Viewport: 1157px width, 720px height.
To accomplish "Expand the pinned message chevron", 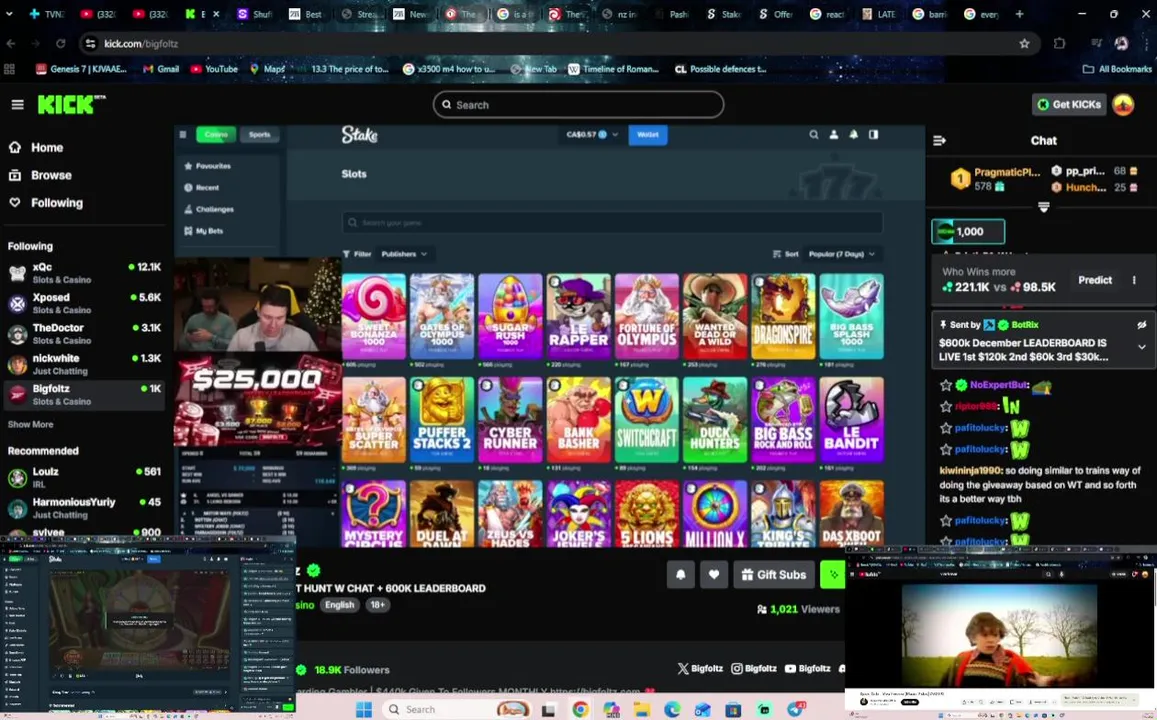I will (x=1142, y=347).
